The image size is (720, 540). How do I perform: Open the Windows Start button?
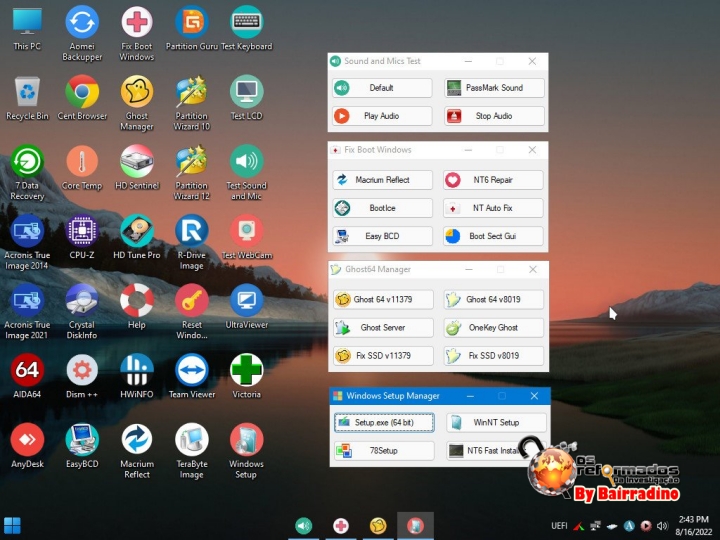[x=12, y=526]
